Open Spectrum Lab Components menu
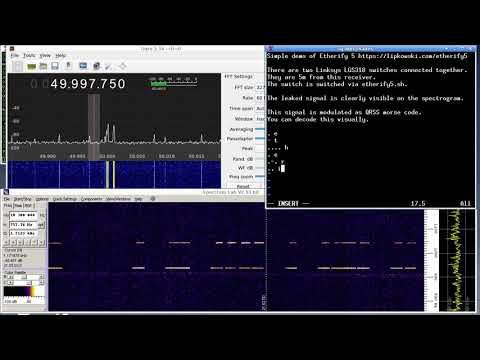 point(92,199)
